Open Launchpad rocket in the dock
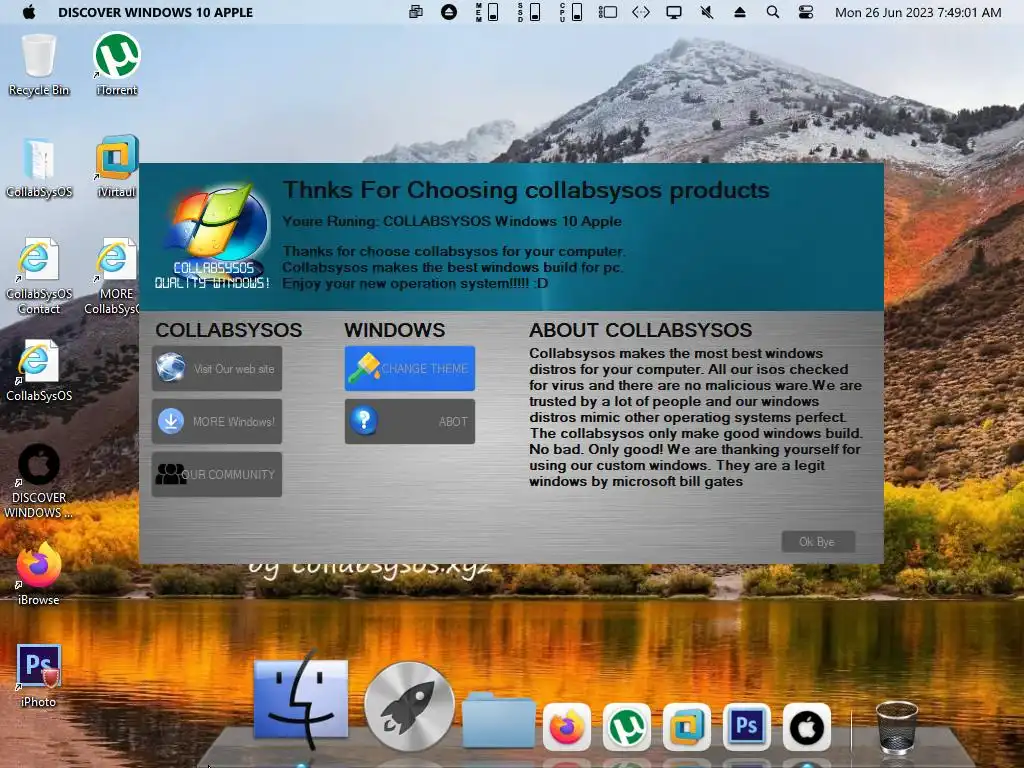Image resolution: width=1024 pixels, height=768 pixels. tap(409, 705)
